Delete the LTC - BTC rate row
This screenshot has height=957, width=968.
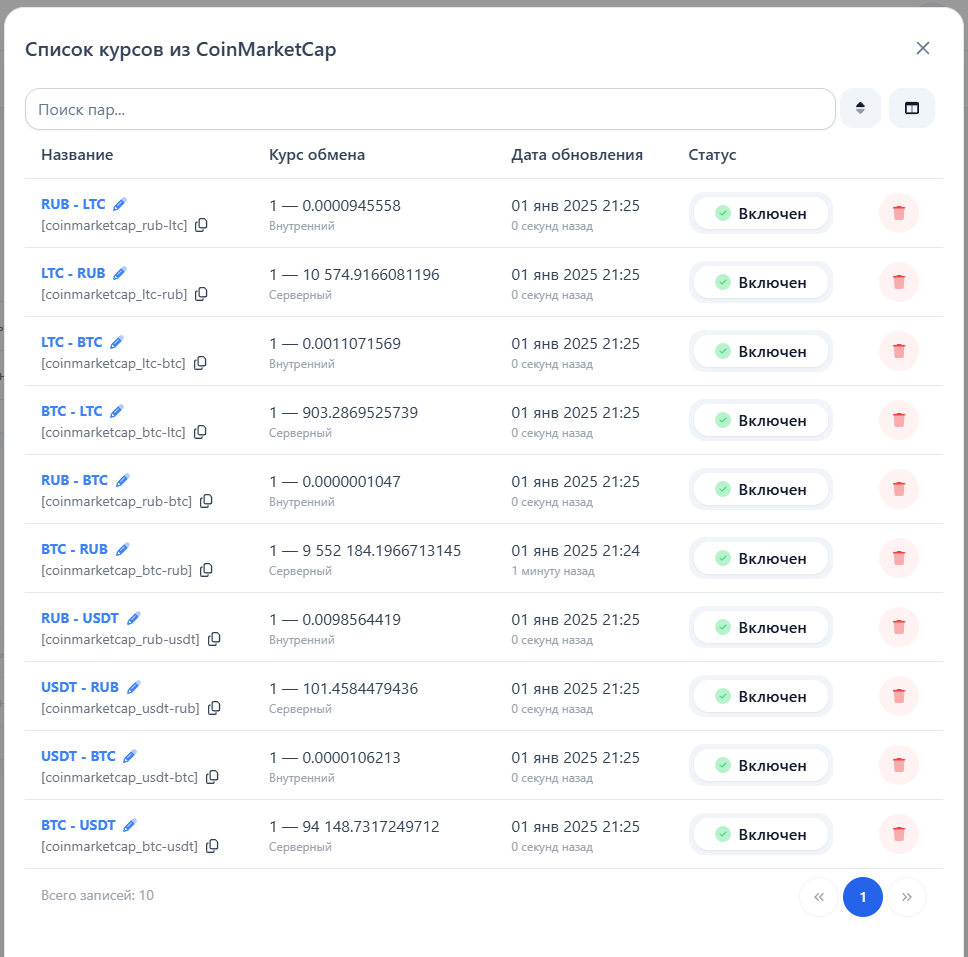click(x=898, y=351)
